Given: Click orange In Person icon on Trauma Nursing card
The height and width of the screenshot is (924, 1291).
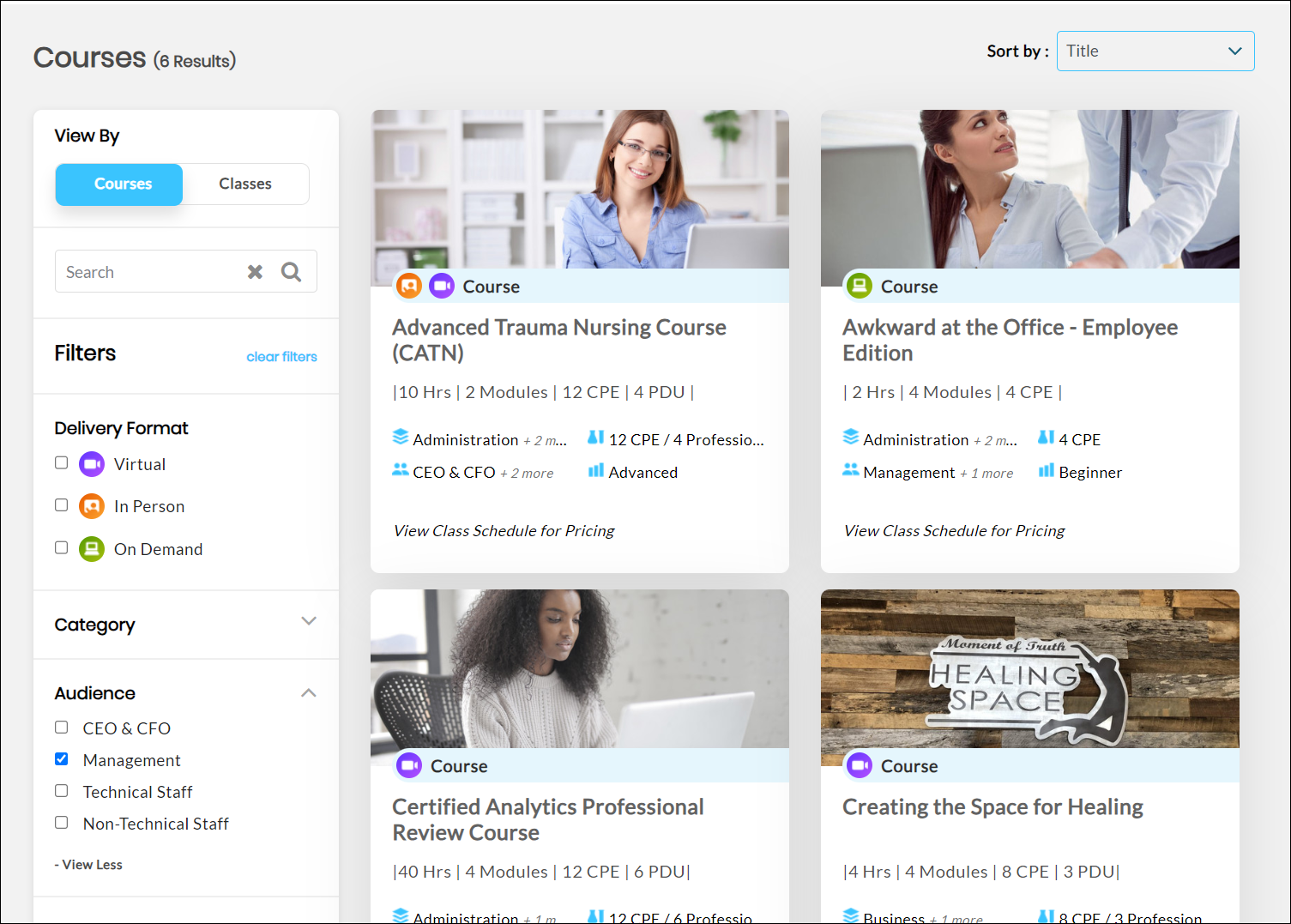Looking at the screenshot, I should (x=409, y=286).
